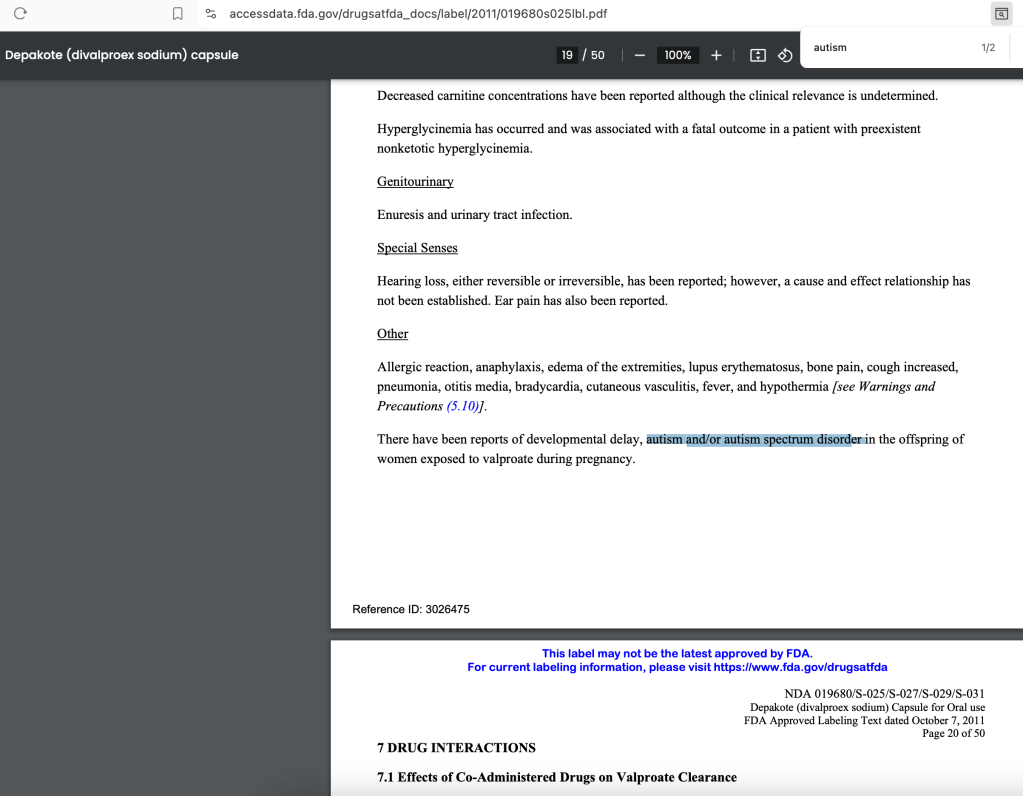Click the fit to page icon

758,55
